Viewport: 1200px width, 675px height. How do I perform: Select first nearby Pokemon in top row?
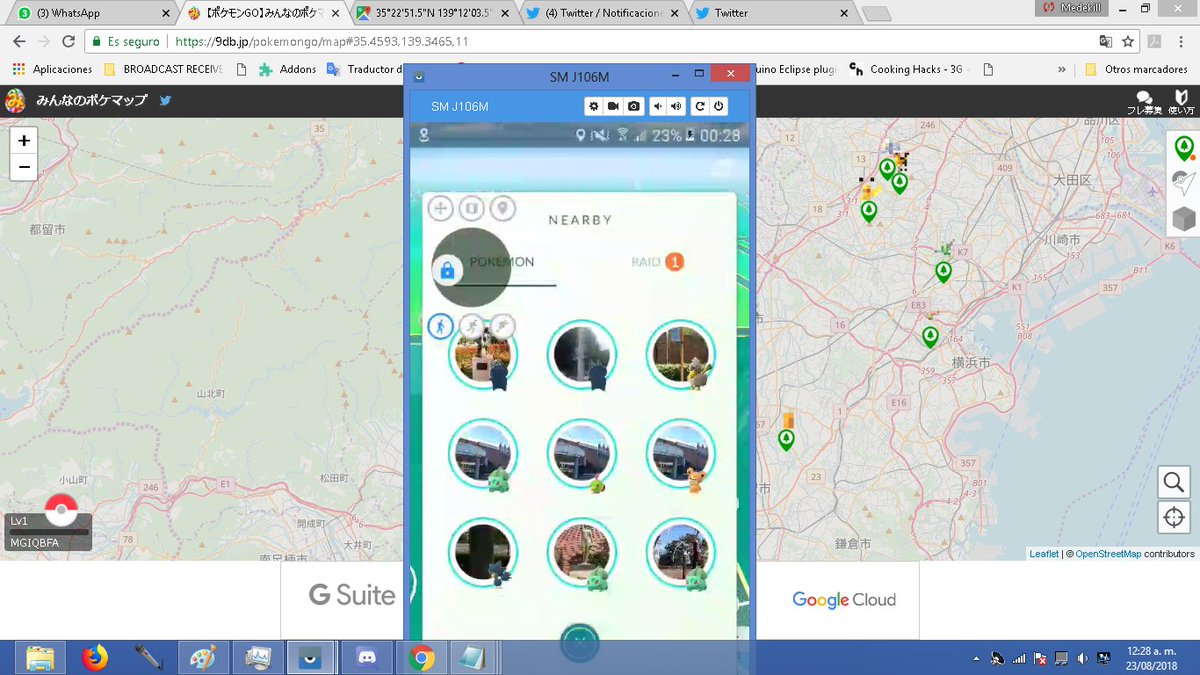coord(483,354)
